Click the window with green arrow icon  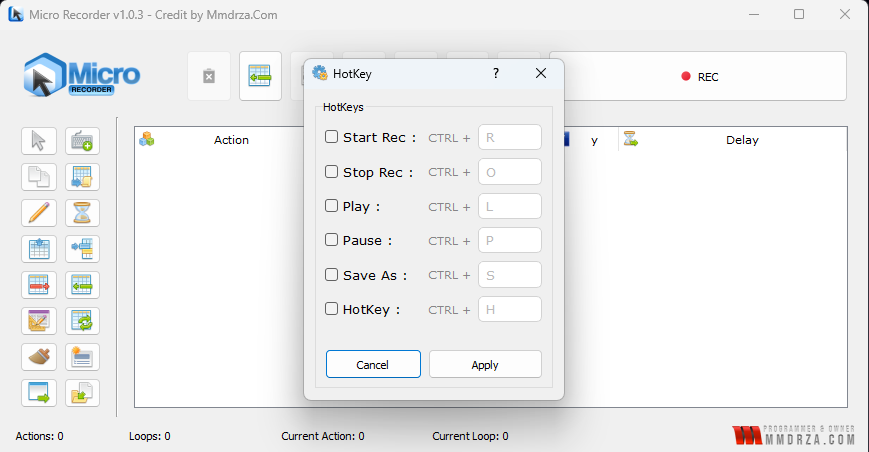39,393
